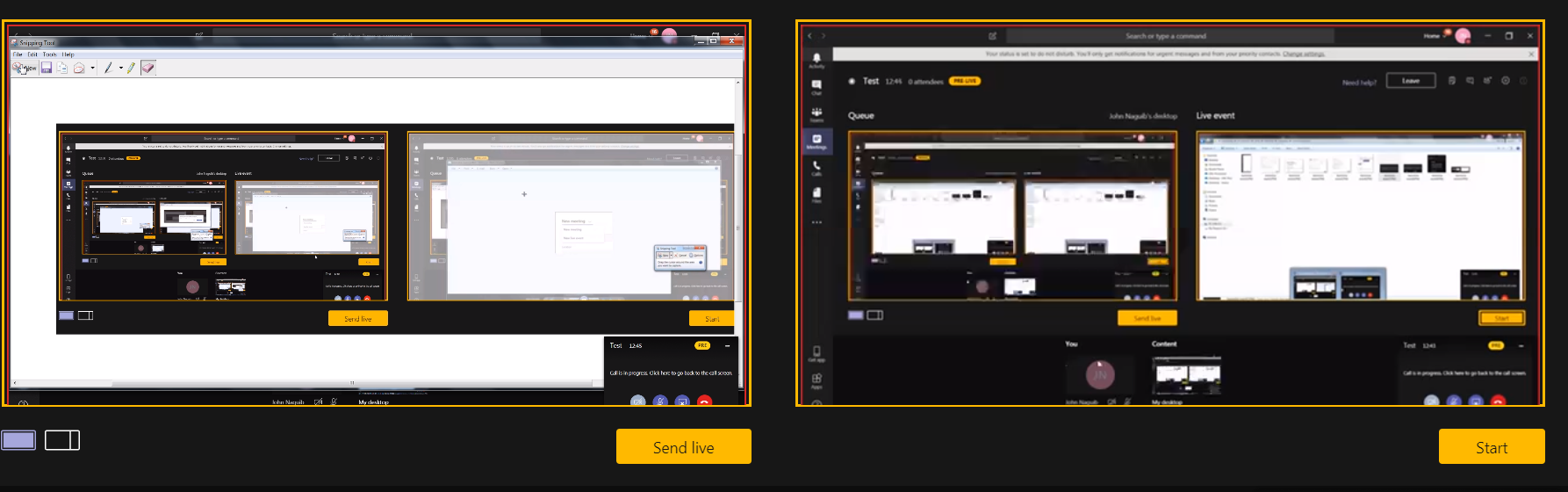Click the Change settings link in banner
This screenshot has height=492, width=1568.
click(1303, 54)
